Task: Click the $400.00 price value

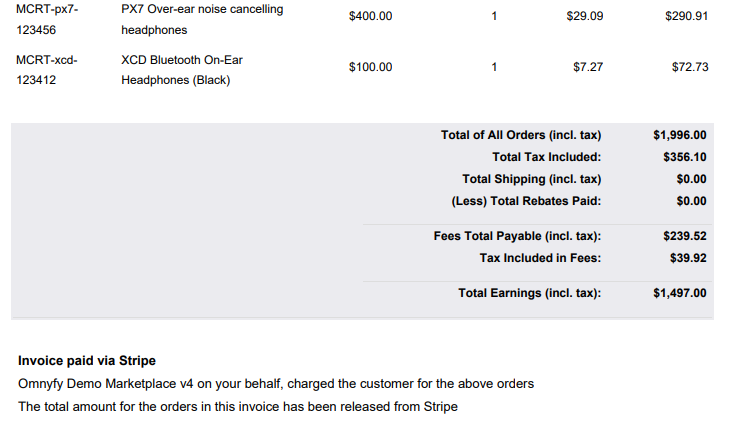Action: click(x=370, y=16)
